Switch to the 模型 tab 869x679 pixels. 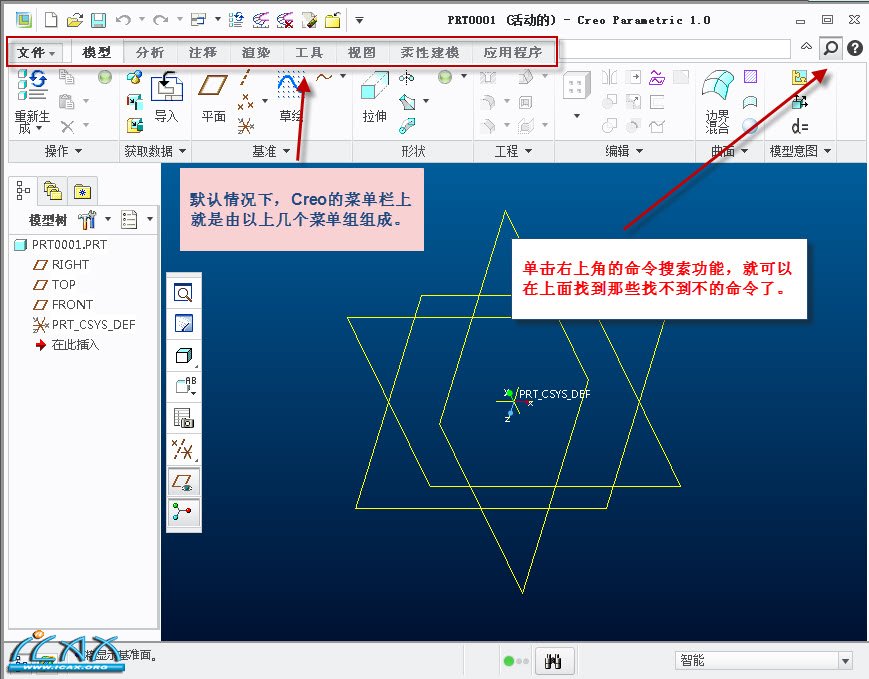click(96, 52)
